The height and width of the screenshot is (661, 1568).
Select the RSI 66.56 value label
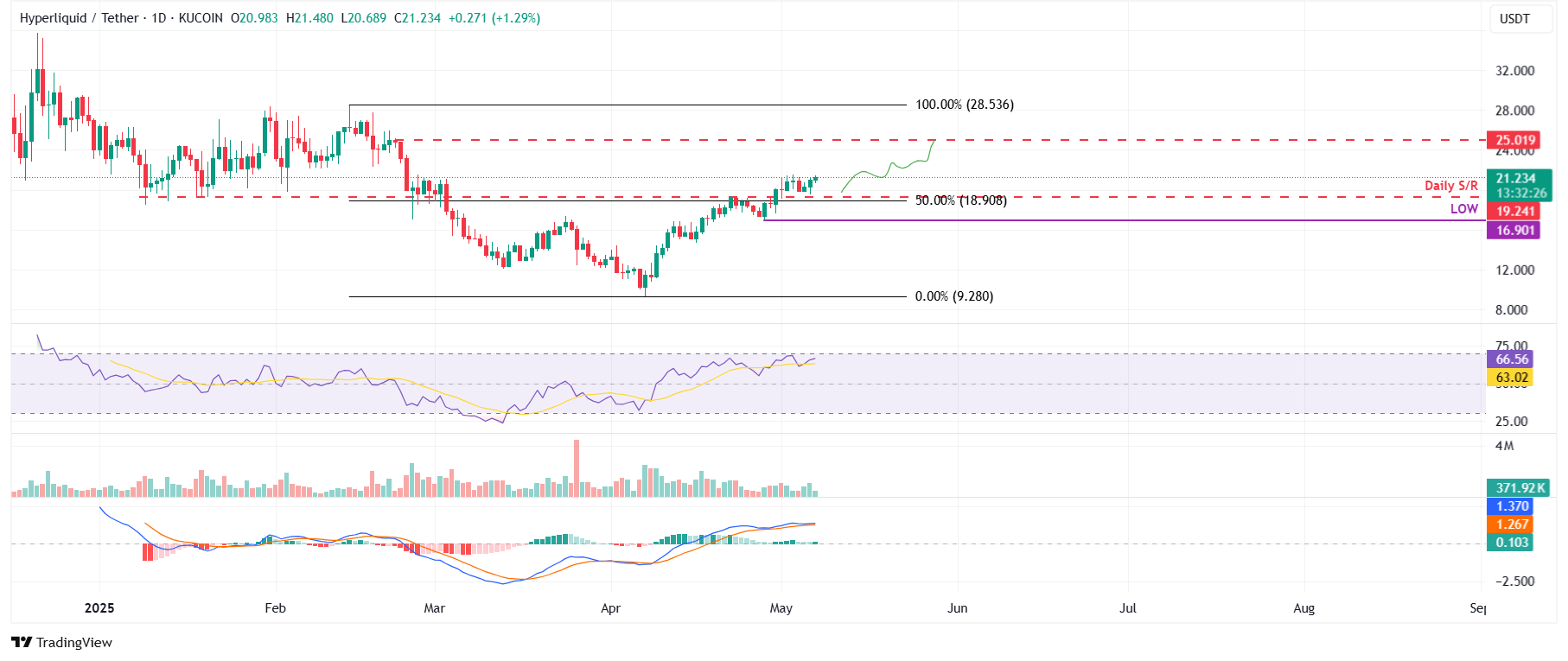(x=1512, y=359)
